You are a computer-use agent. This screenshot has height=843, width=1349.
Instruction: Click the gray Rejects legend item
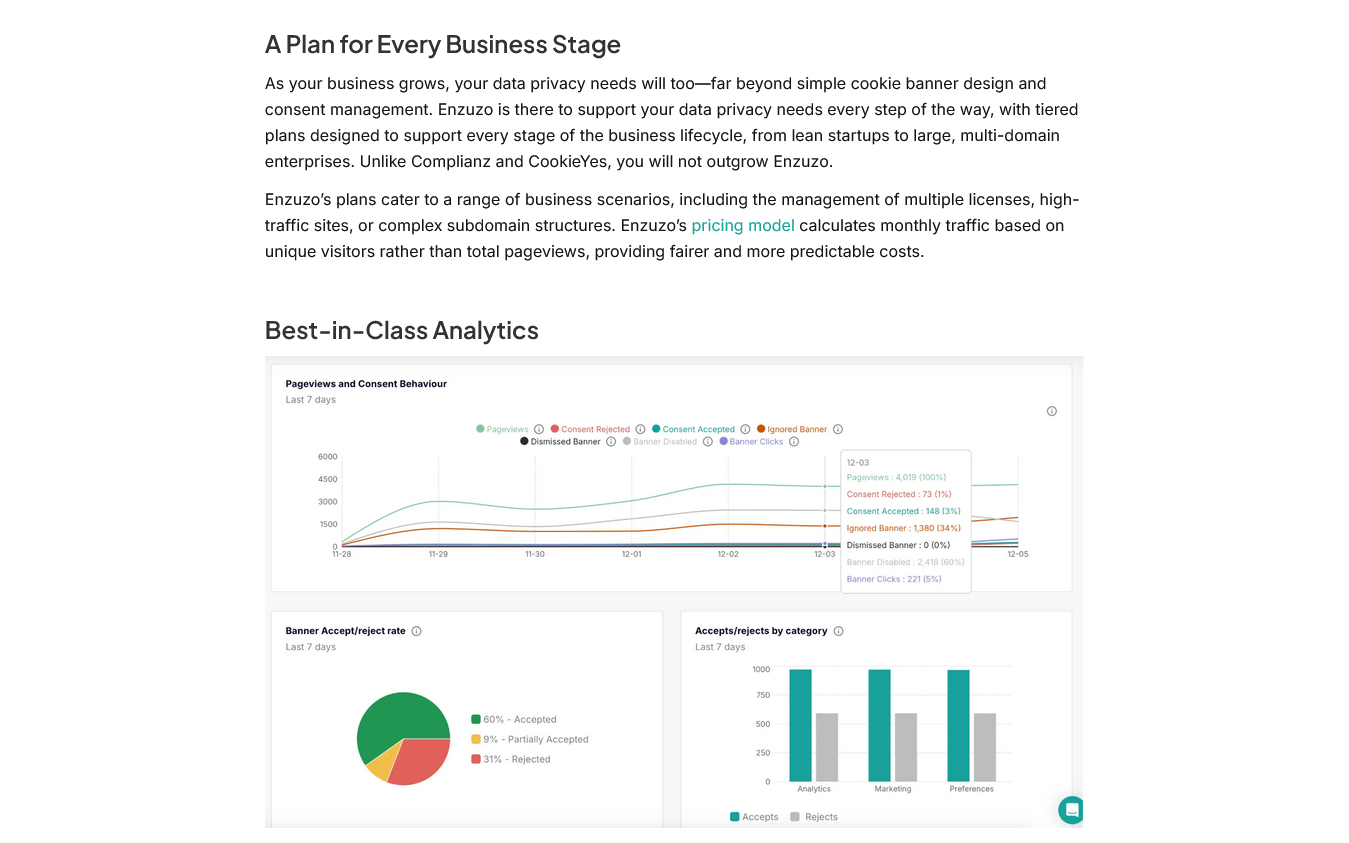click(814, 817)
